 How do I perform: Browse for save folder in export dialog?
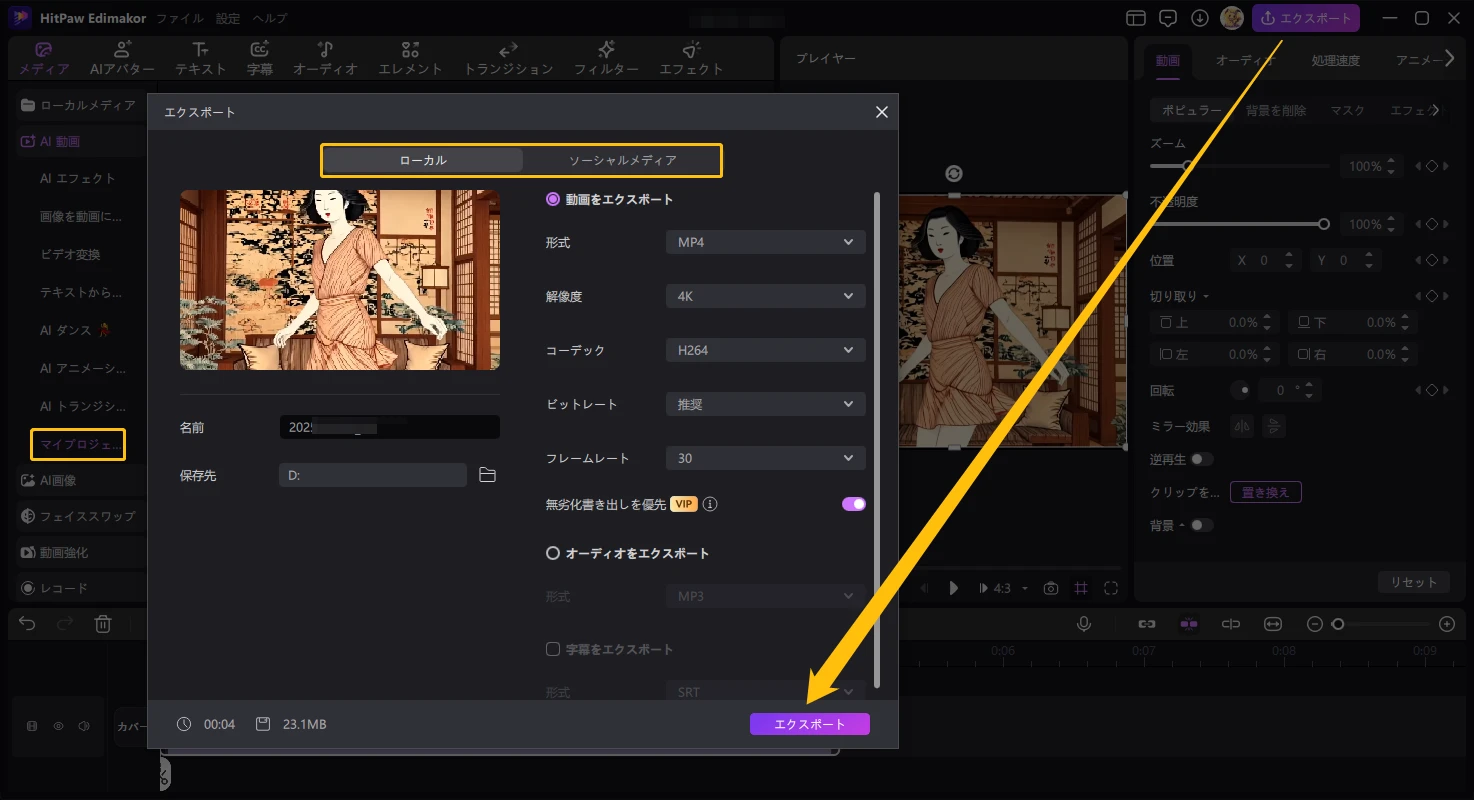tap(487, 475)
